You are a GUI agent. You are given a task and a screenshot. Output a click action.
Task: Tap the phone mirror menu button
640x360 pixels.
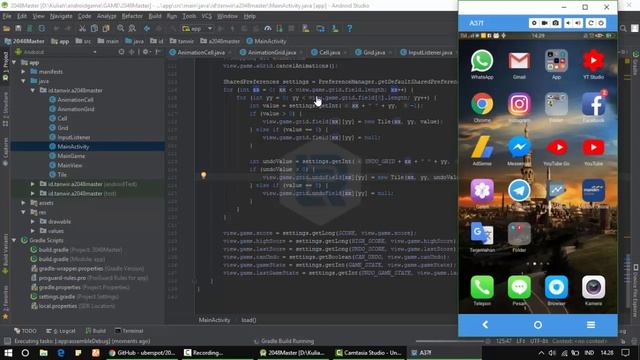pyautogui.click(x=591, y=325)
